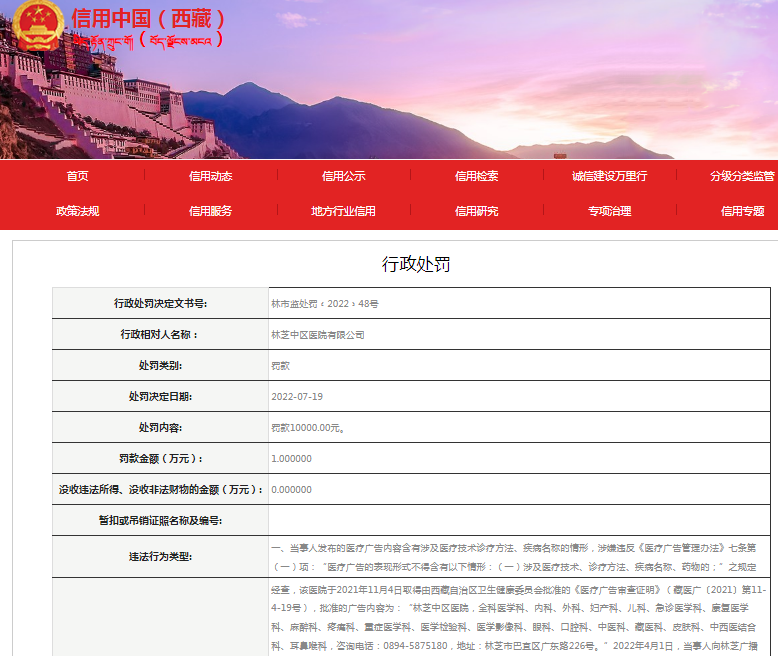
Task: Click the date 2022-07-19
Action: point(297,396)
